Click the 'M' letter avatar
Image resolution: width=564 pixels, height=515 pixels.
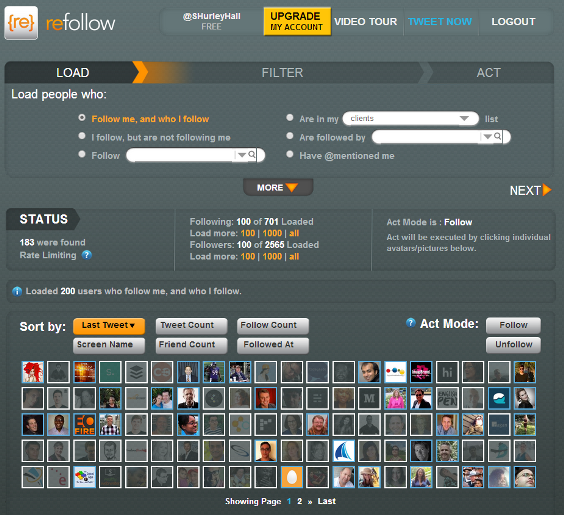pyautogui.click(x=369, y=398)
